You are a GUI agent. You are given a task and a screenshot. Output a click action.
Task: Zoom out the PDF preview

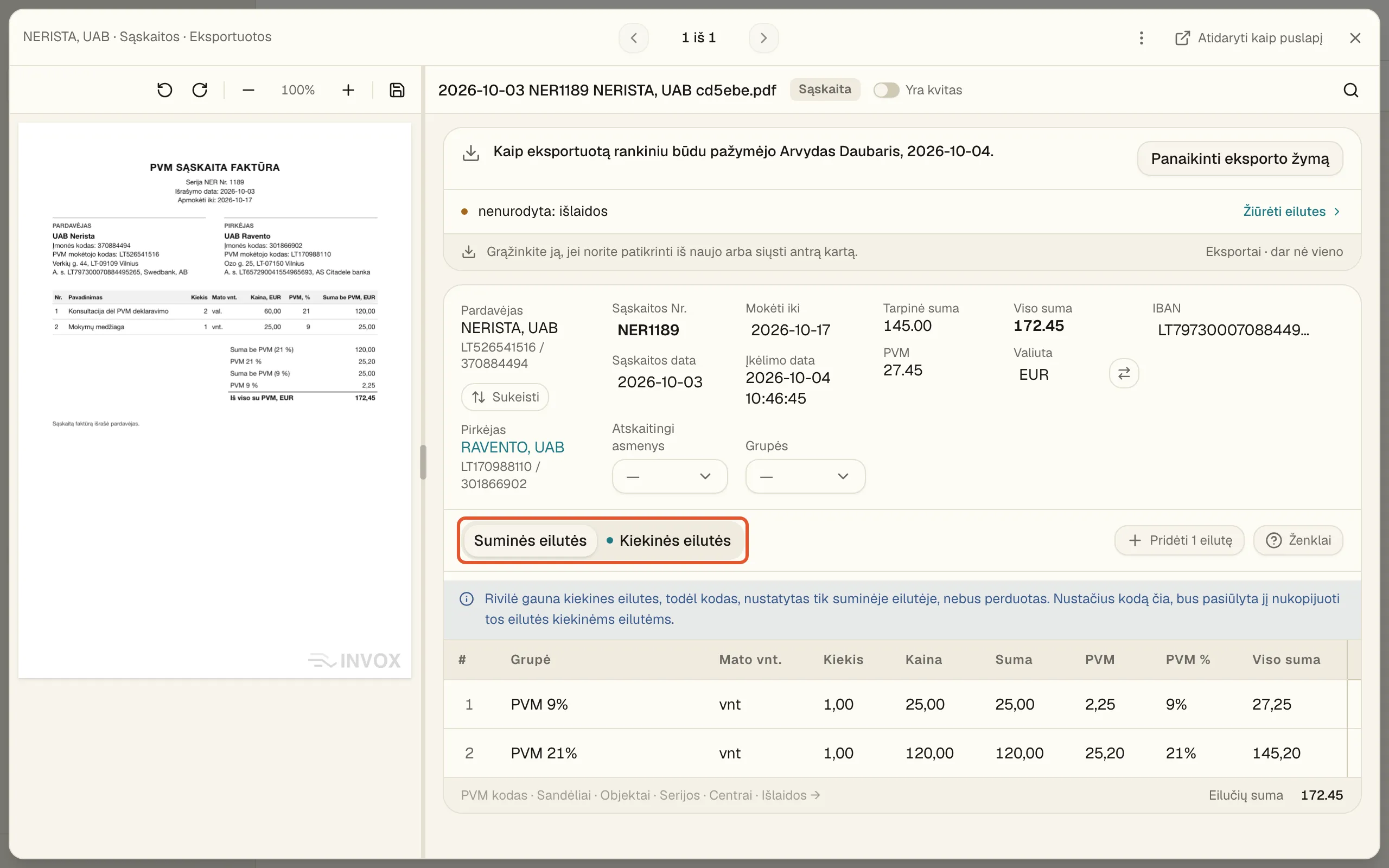(248, 90)
